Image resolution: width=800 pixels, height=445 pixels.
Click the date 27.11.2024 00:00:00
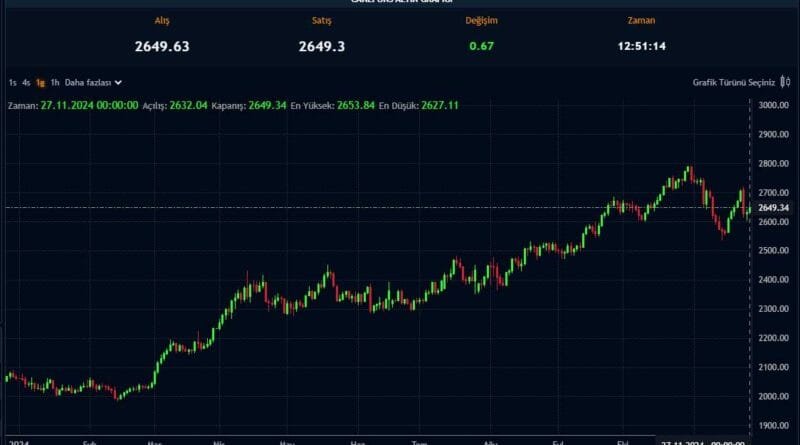pos(89,106)
